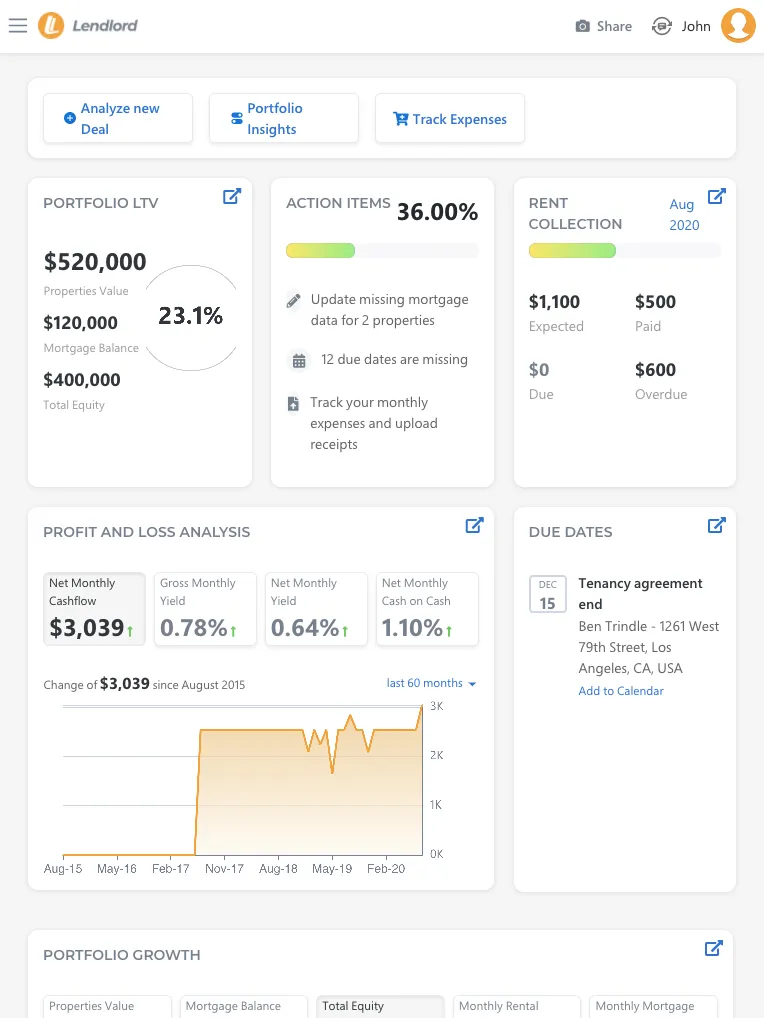Click the Share button label
Viewport: 764px width, 1018px height.
tap(614, 26)
